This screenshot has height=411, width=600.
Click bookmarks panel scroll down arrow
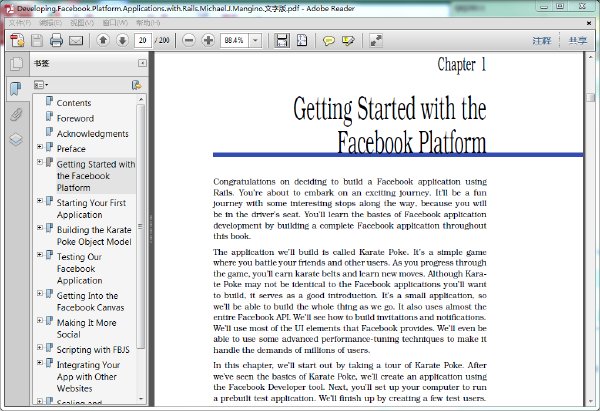coord(141,399)
